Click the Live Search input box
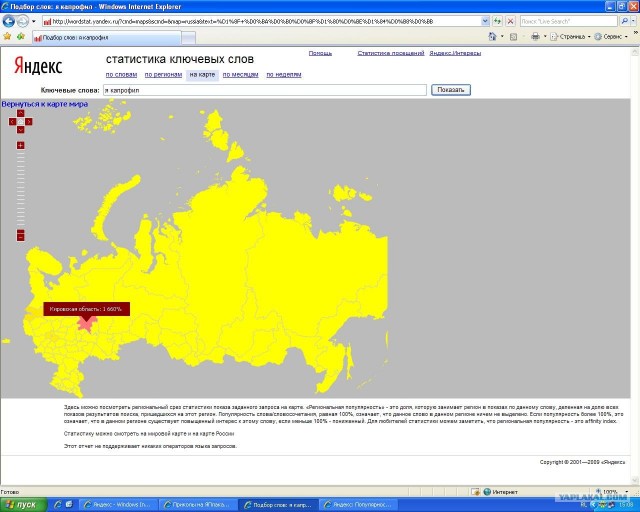The image size is (640, 512). pyautogui.click(x=569, y=21)
